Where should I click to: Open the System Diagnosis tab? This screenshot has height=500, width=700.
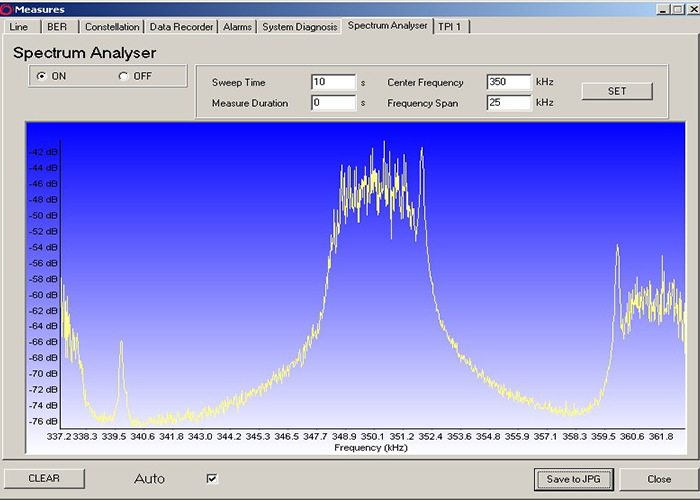(x=300, y=27)
